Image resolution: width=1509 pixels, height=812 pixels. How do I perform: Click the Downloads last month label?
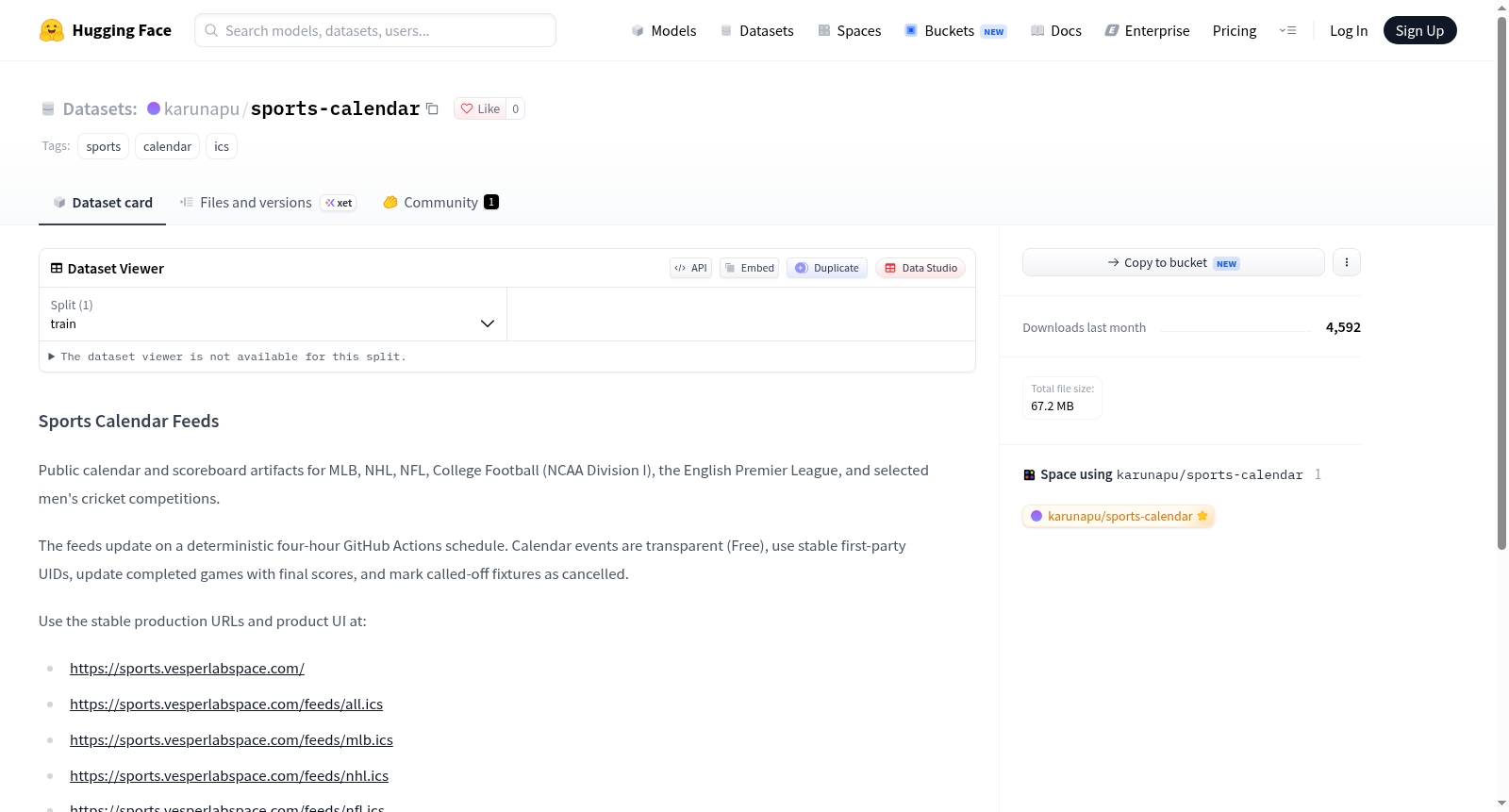pyautogui.click(x=1085, y=327)
